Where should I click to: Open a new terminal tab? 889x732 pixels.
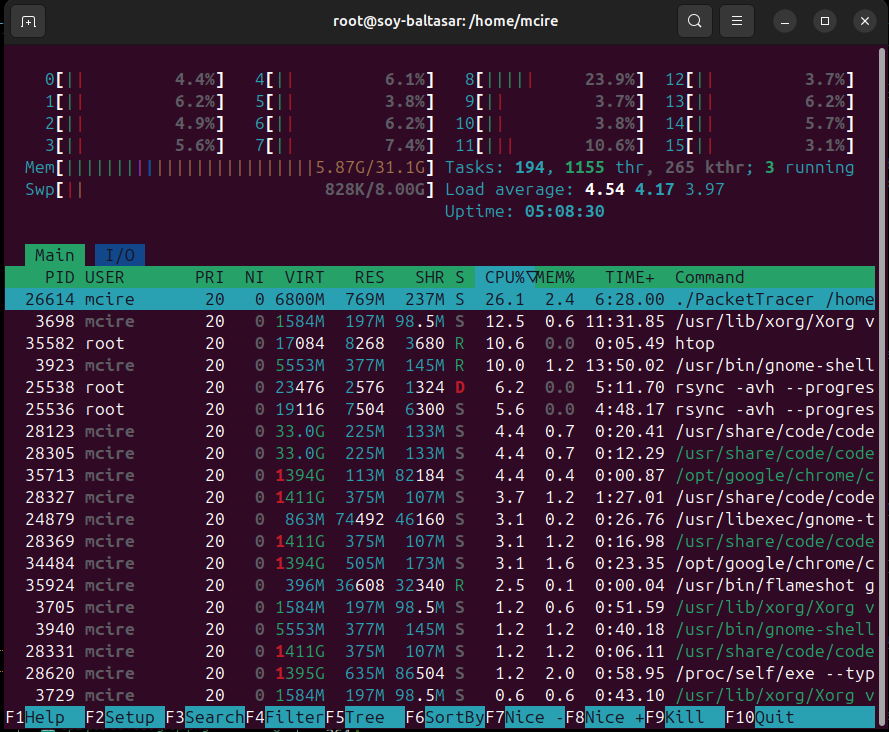pos(27,20)
